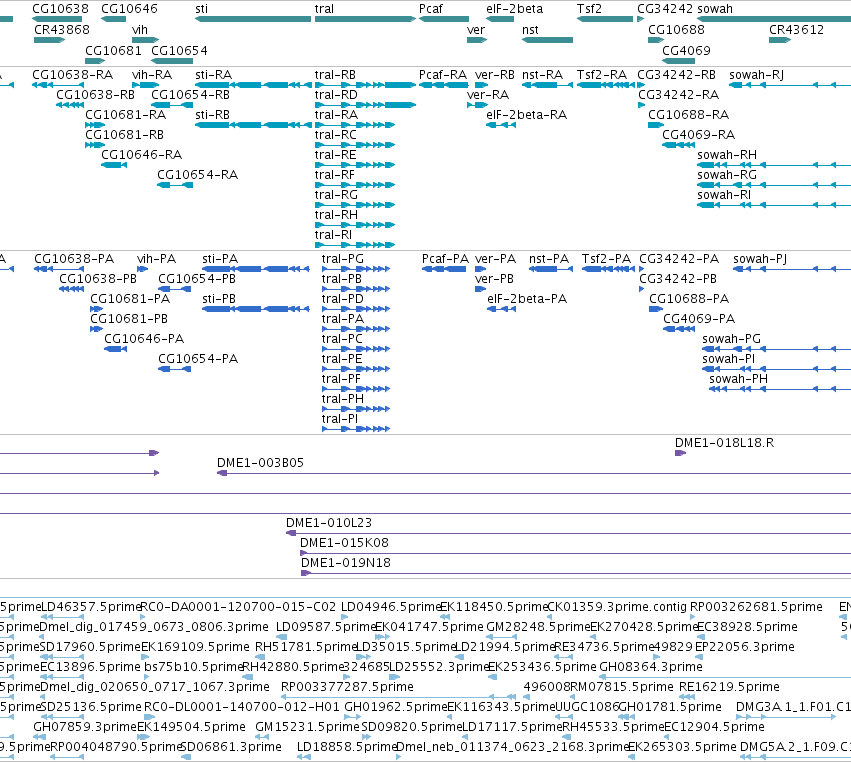The image size is (851, 762).
Task: Select the sti gene feature bar
Action: (253, 19)
